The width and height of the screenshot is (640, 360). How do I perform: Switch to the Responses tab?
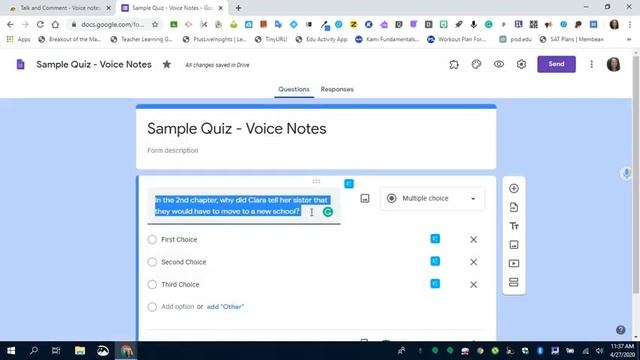pyautogui.click(x=337, y=89)
